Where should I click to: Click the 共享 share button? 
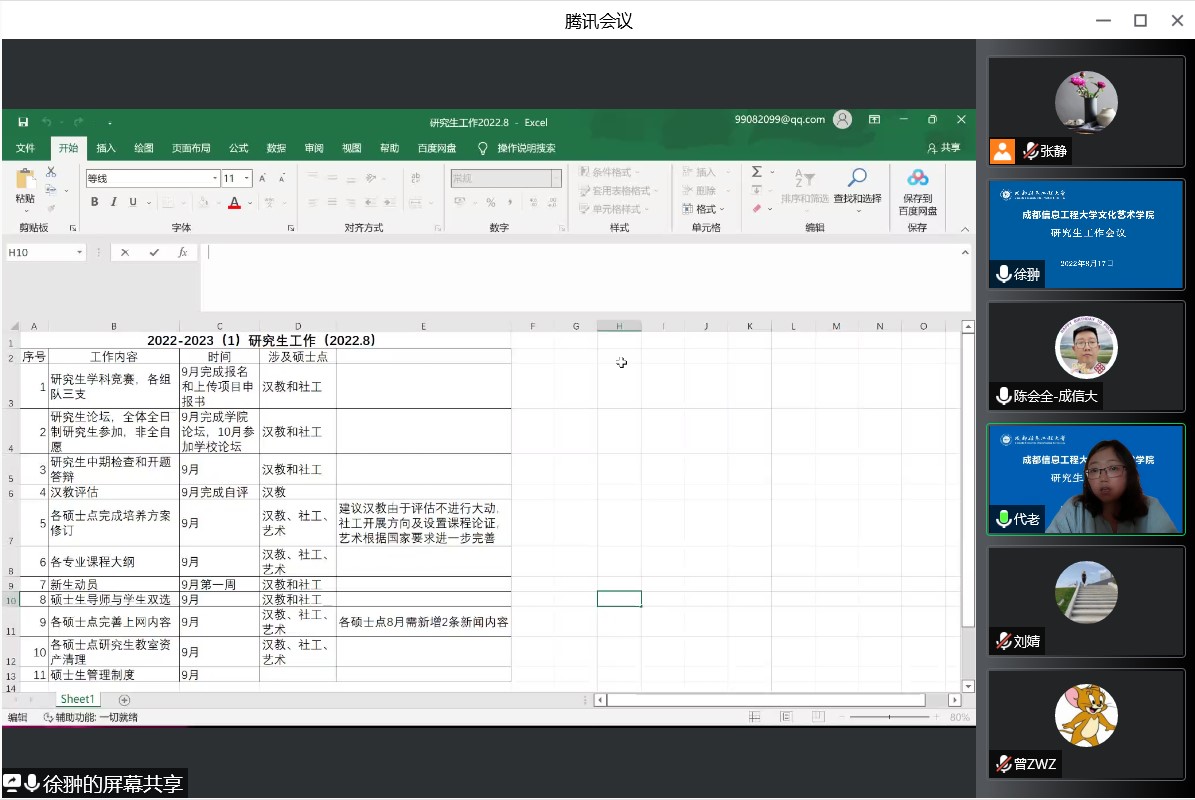[x=944, y=148]
